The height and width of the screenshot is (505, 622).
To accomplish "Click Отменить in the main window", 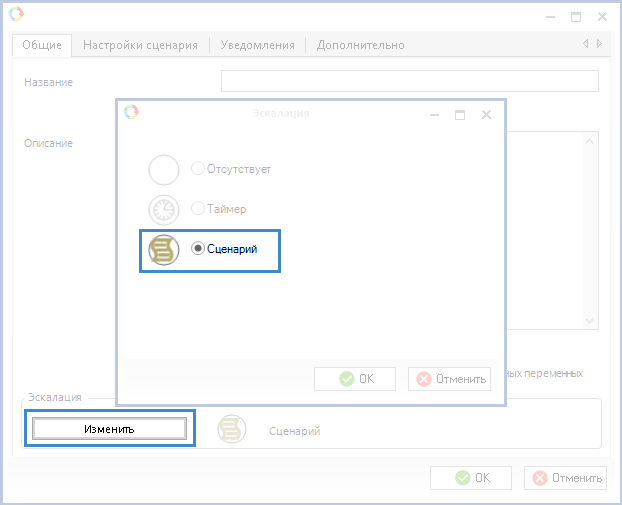I will click(565, 478).
